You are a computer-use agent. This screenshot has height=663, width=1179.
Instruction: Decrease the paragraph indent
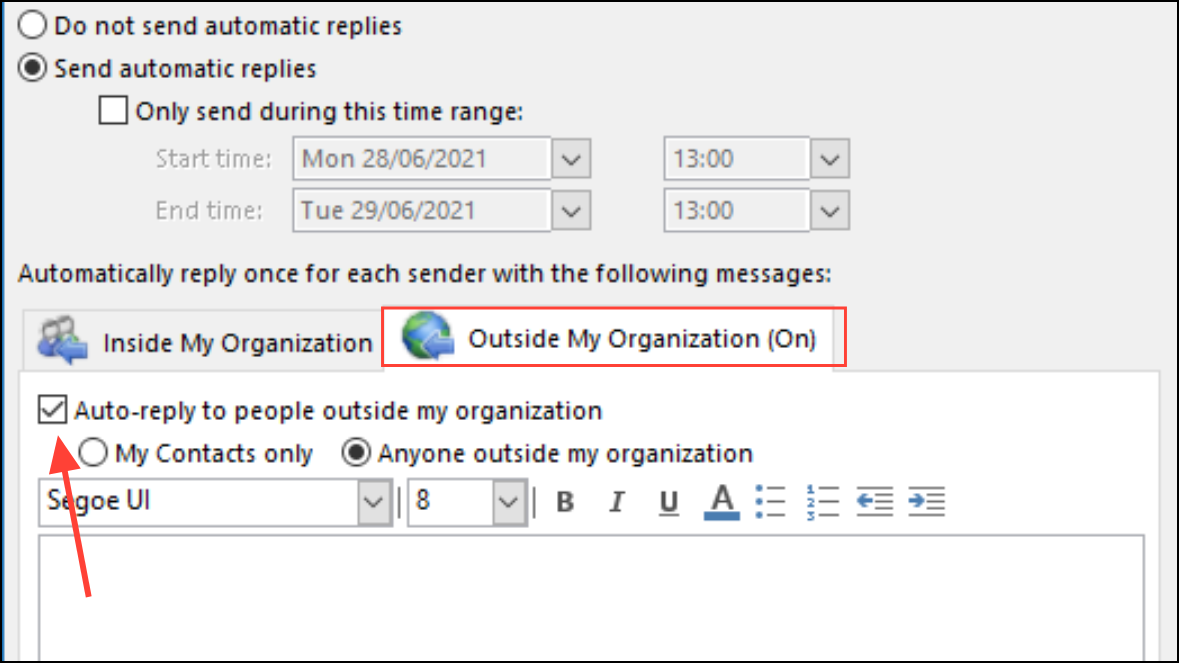click(x=874, y=501)
